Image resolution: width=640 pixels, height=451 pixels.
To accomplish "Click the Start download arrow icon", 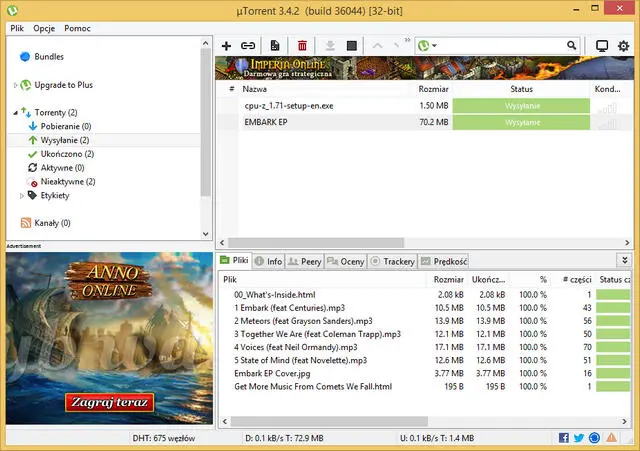I will click(330, 46).
